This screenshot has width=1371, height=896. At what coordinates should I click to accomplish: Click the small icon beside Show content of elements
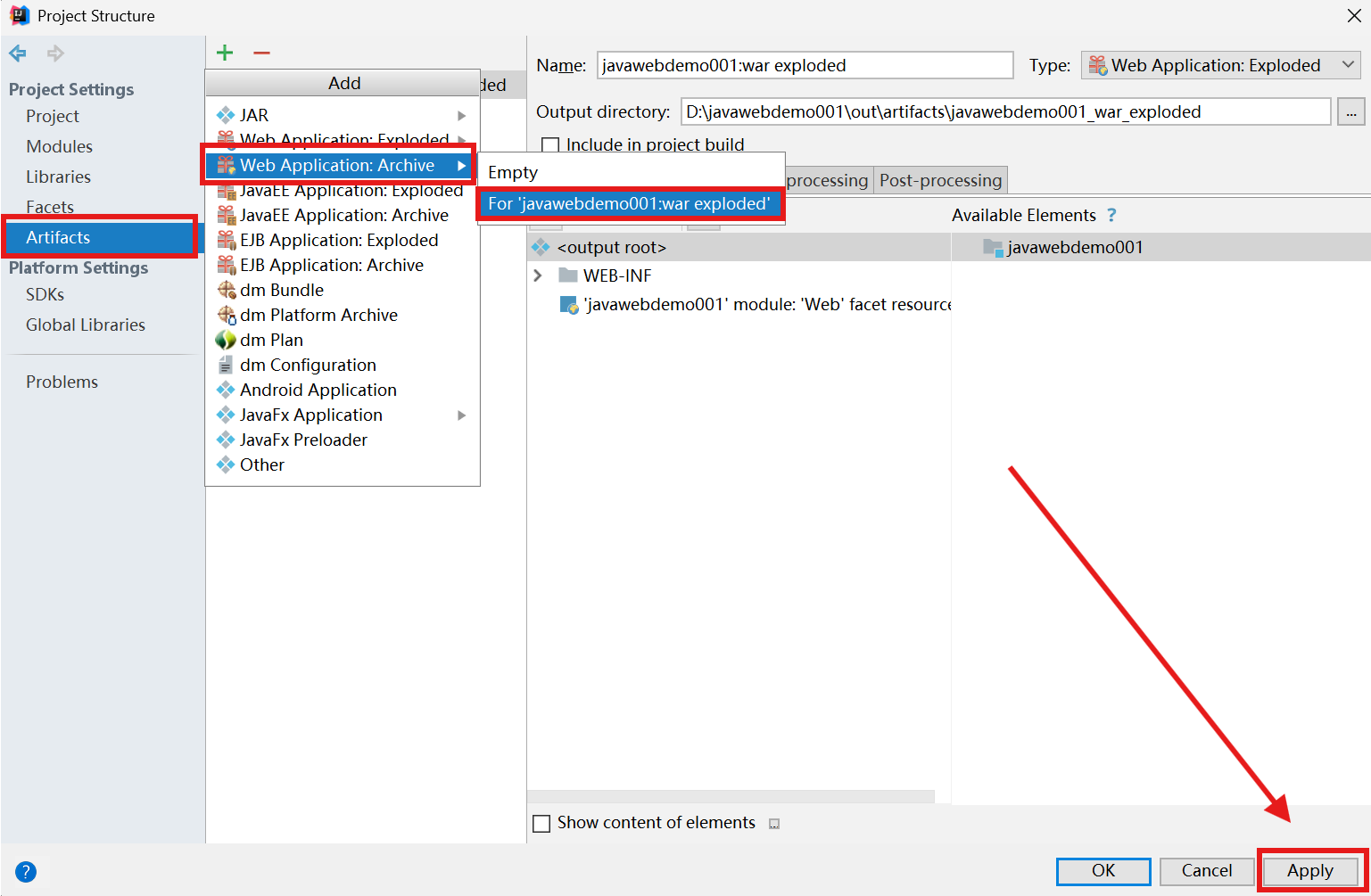[774, 824]
